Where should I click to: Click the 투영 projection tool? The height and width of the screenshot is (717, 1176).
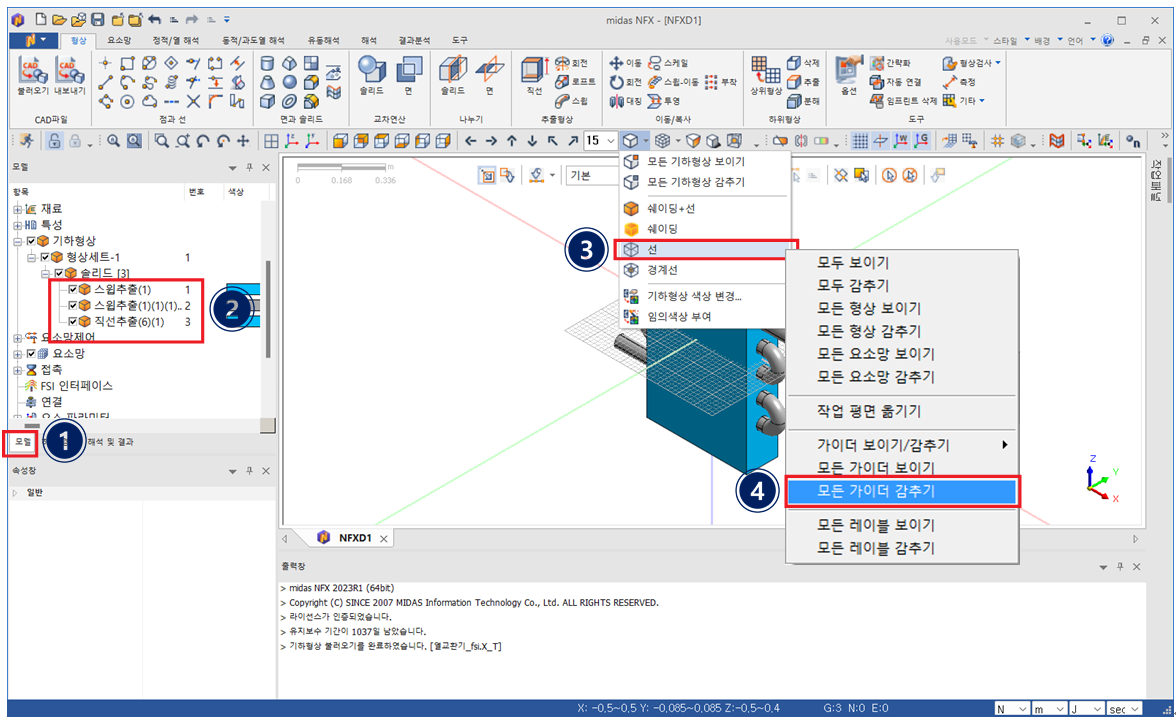coord(664,100)
